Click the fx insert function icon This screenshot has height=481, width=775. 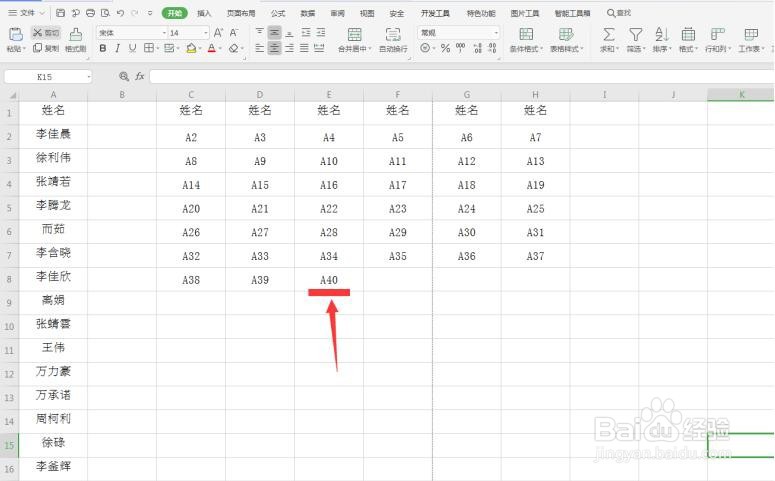coord(140,77)
